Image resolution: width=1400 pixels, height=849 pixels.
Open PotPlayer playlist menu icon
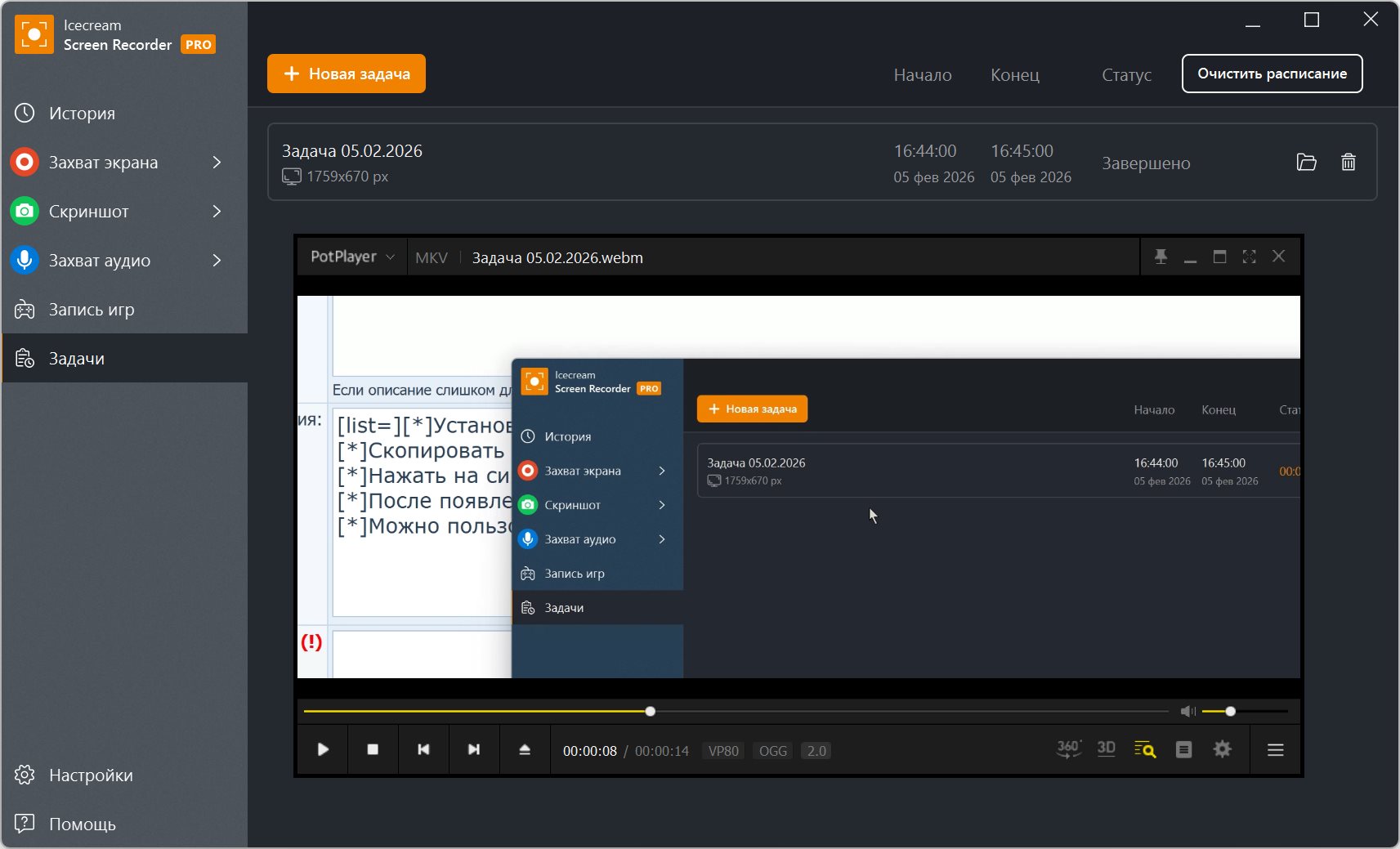1275,749
